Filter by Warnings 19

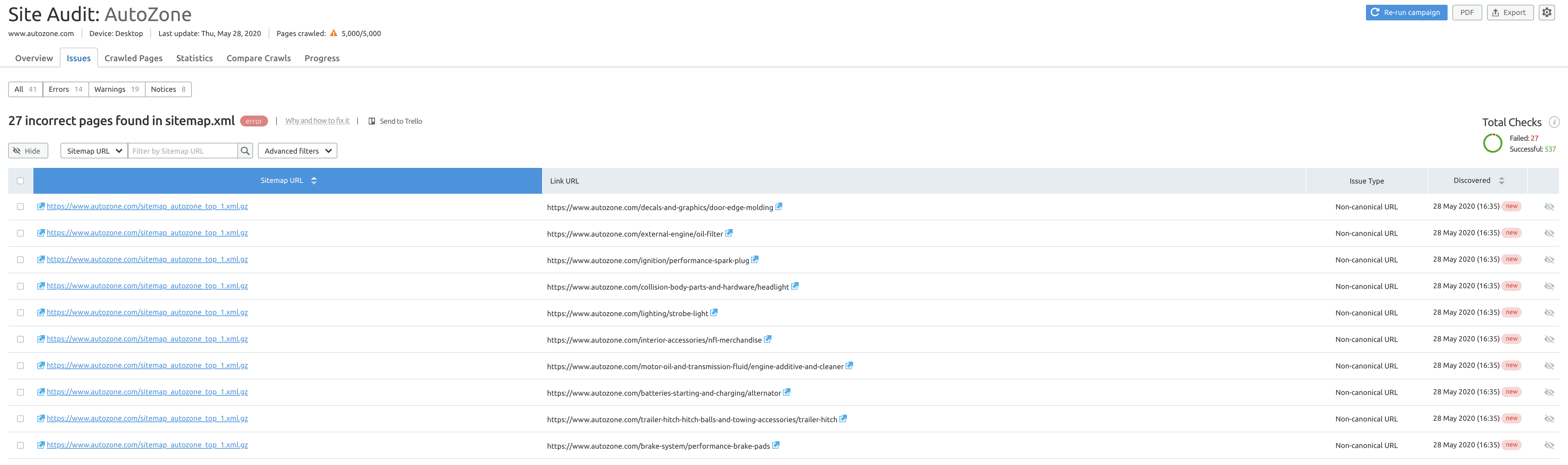[x=117, y=89]
